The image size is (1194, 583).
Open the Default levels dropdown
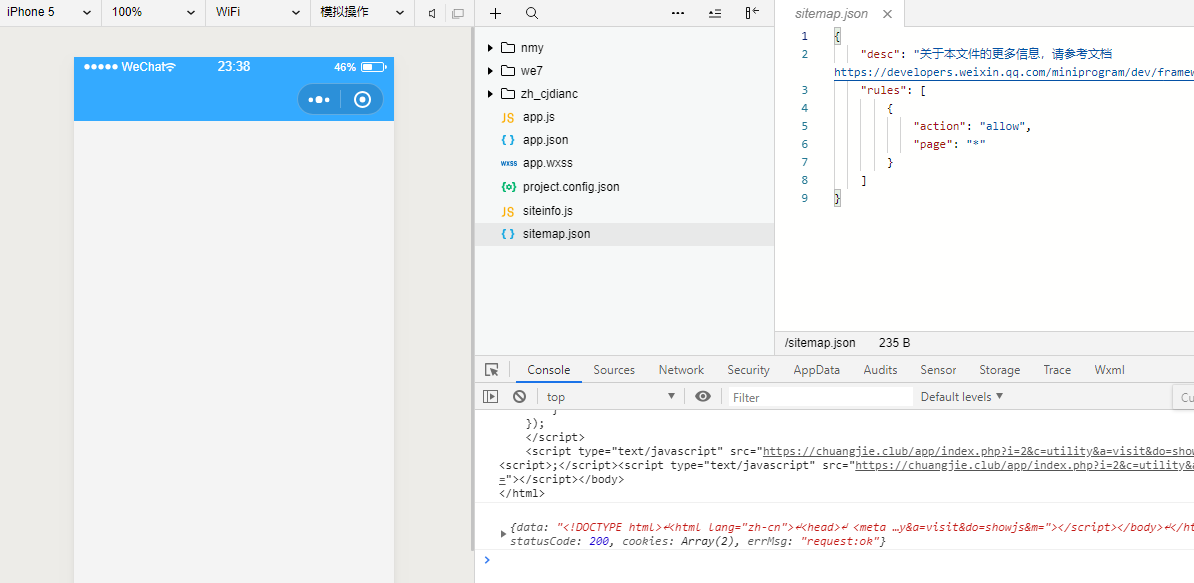[962, 397]
